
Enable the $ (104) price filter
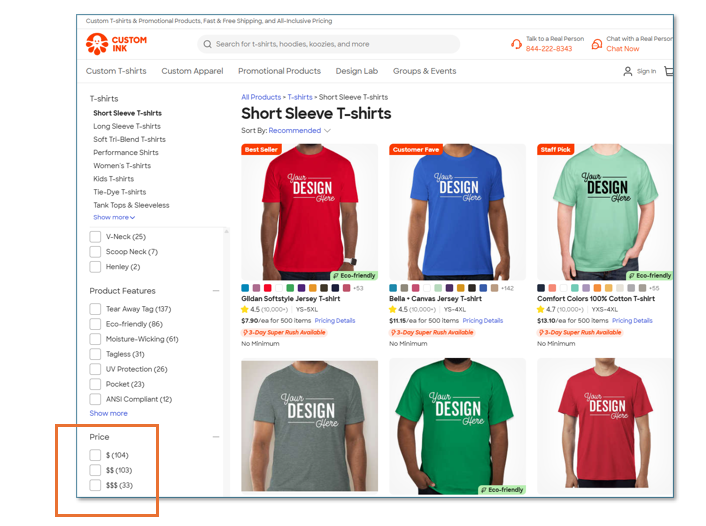96,455
